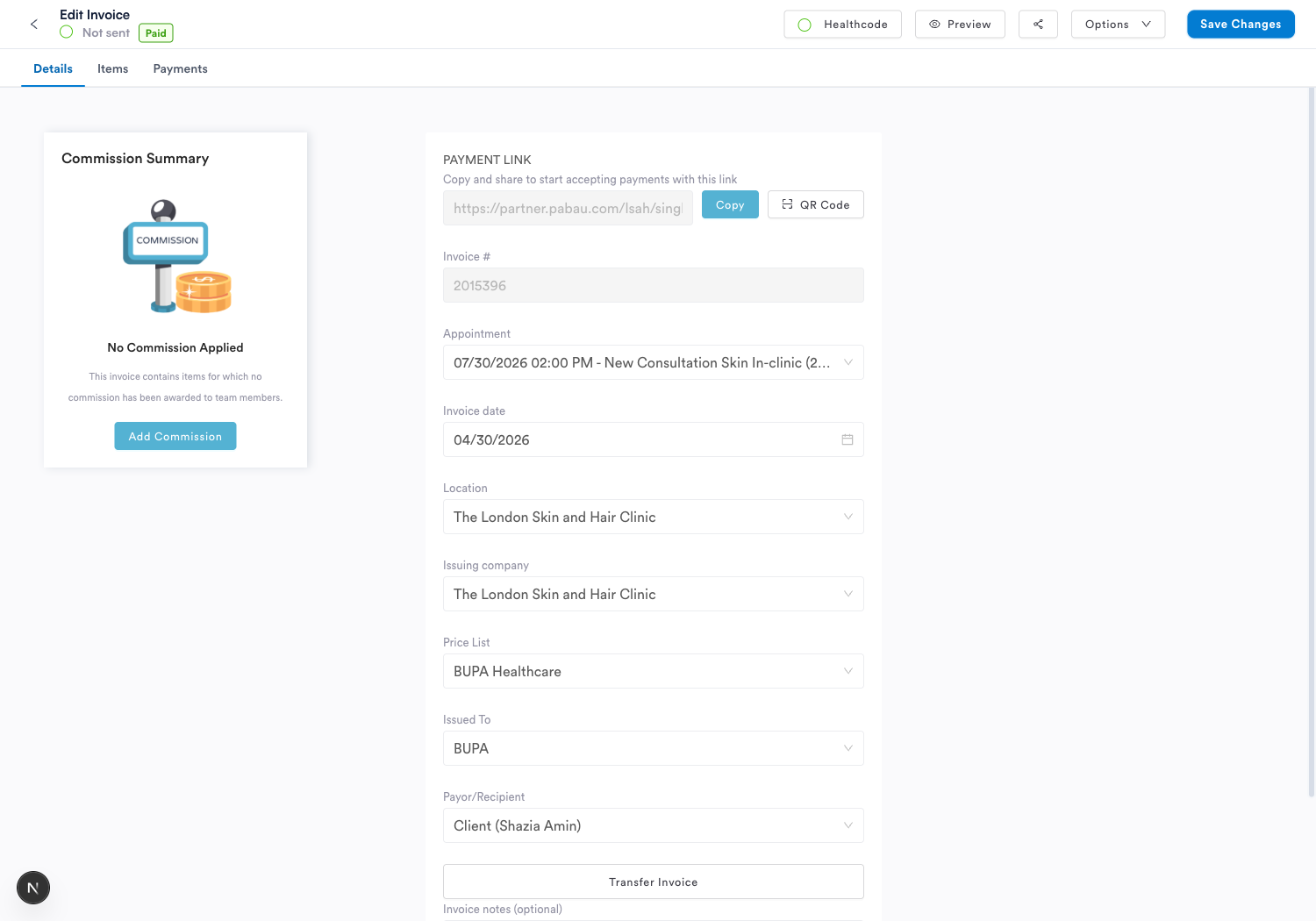Toggle the Not sent status circle
The width and height of the screenshot is (1316, 921).
click(66, 32)
